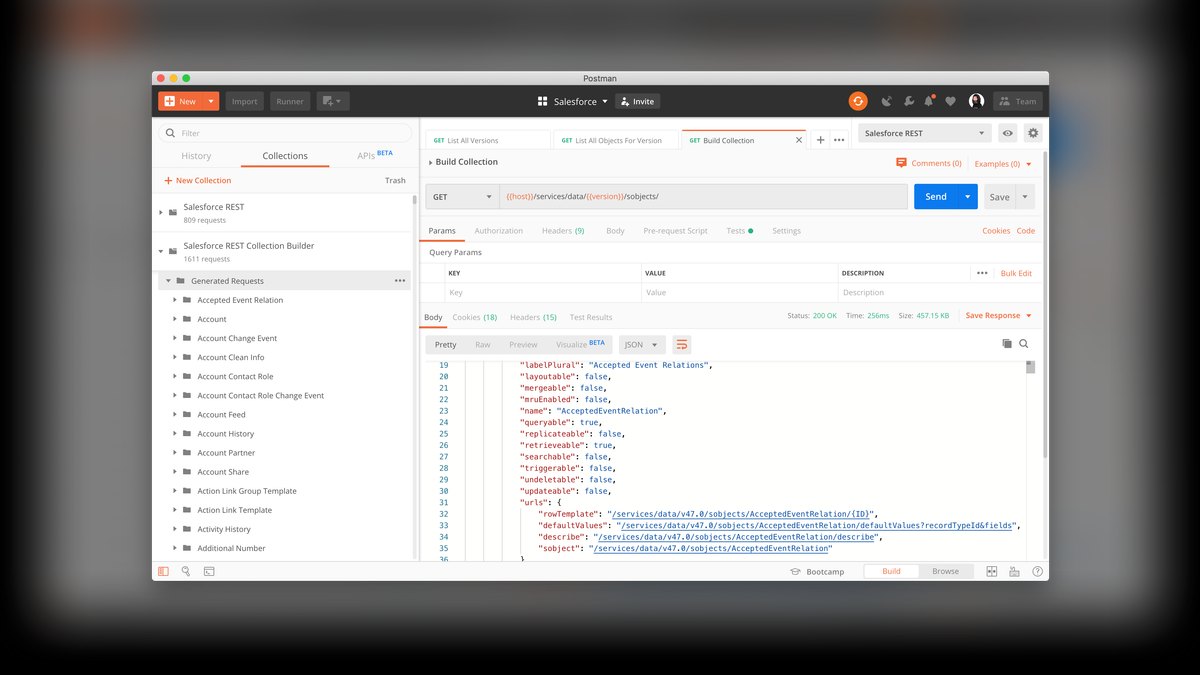Screen dimensions: 1200x675
Task: Open the response Cookies (18) tab
Action: click(x=475, y=317)
